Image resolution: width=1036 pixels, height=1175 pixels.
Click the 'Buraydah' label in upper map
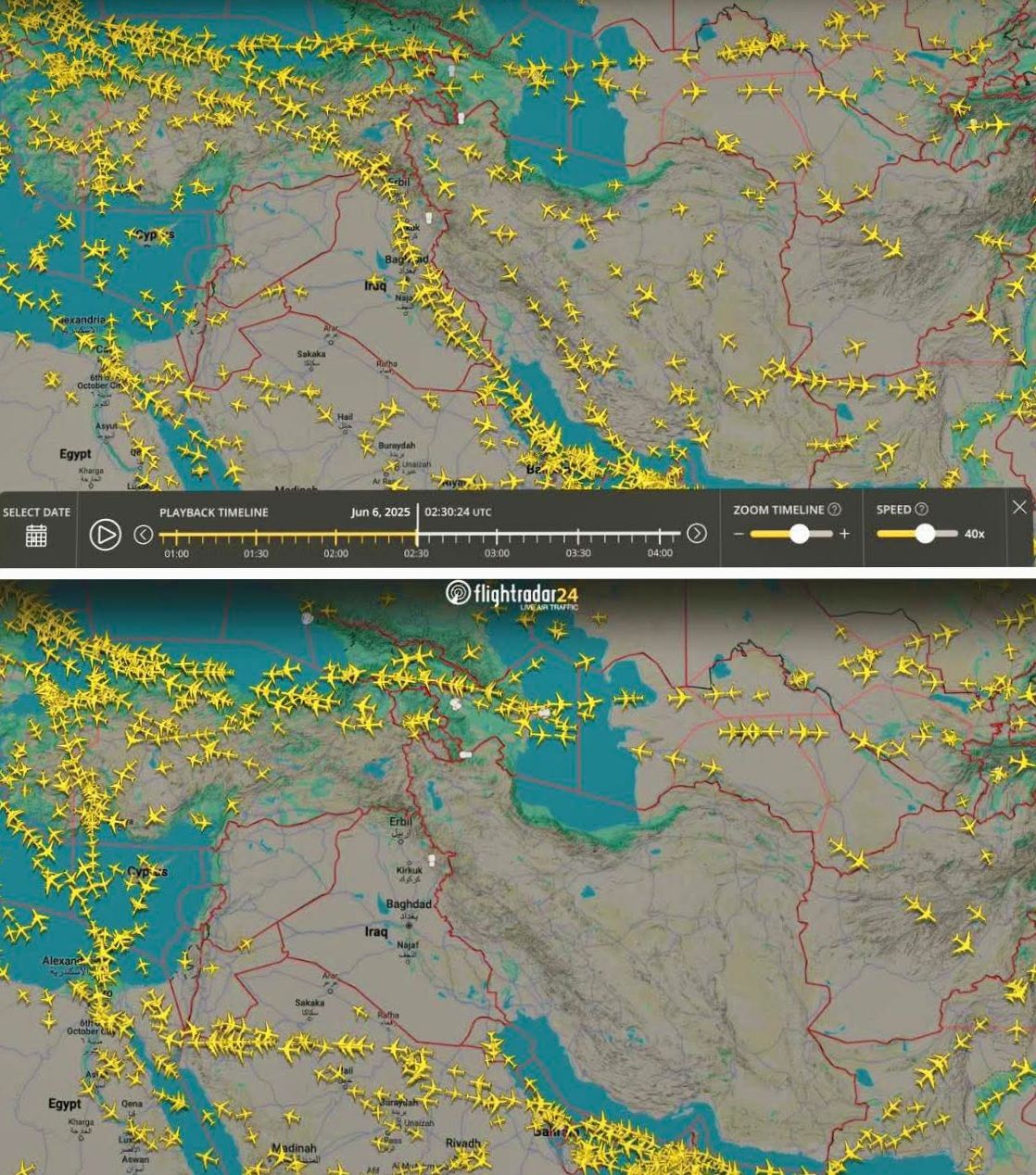[397, 446]
